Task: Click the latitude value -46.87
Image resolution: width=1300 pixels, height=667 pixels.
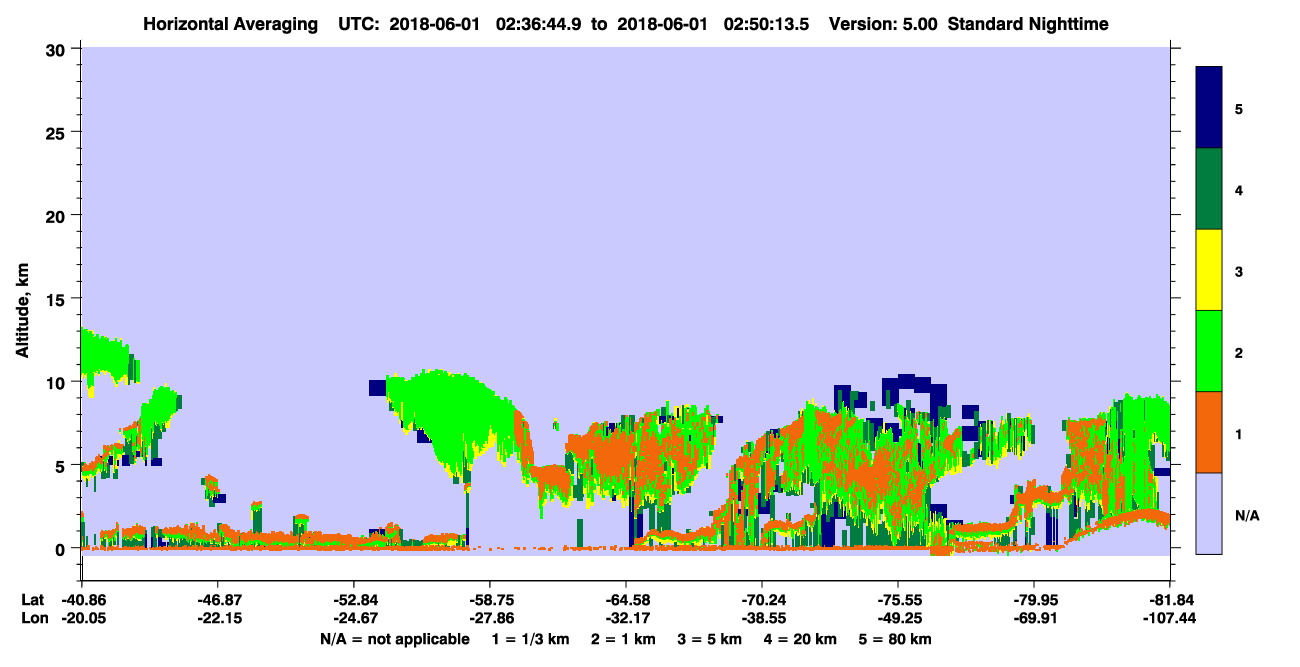Action: [x=217, y=599]
